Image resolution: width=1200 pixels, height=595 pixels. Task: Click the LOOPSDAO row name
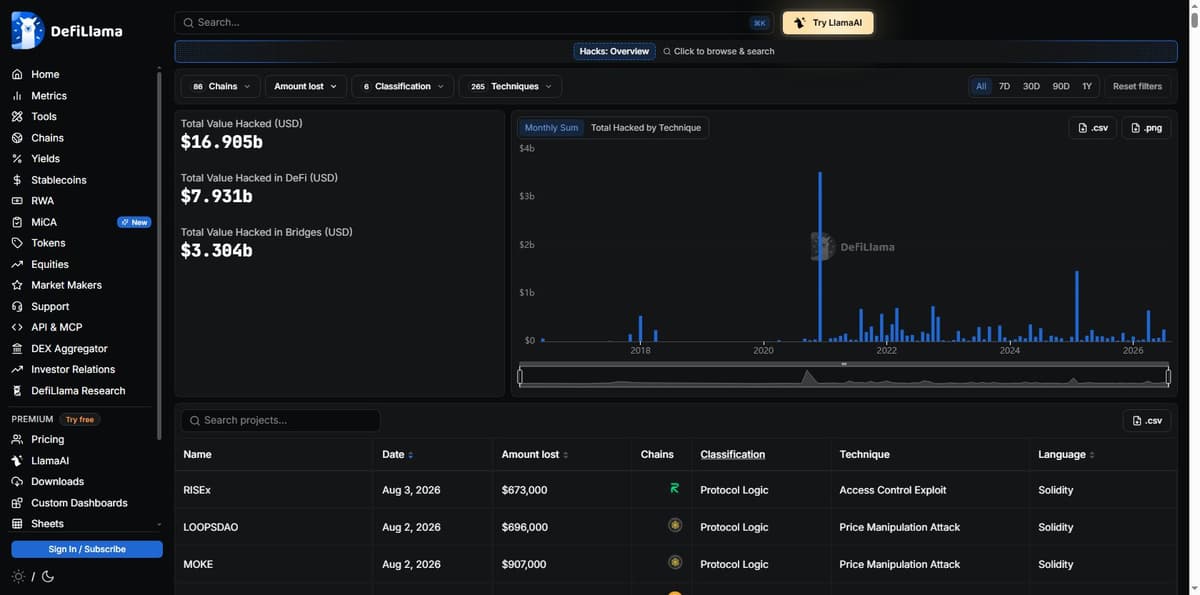click(211, 527)
